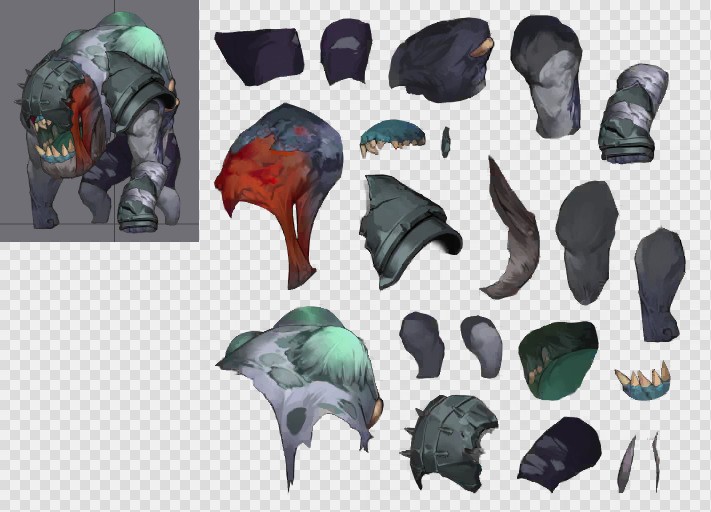
Task: Select the dark navy rectangular cloth piece
Action: tap(258, 57)
